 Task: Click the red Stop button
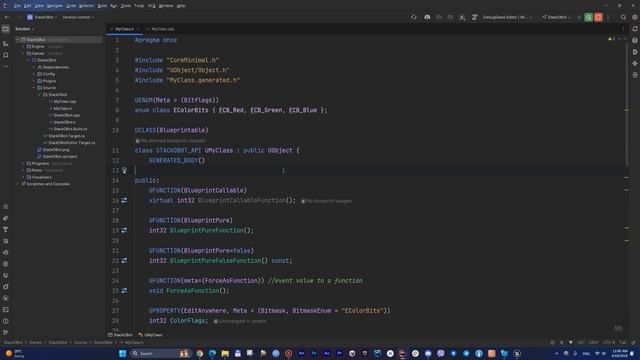point(598,17)
